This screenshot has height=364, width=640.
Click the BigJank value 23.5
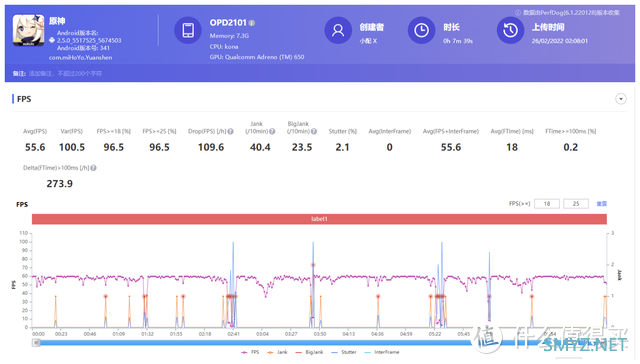(x=302, y=147)
